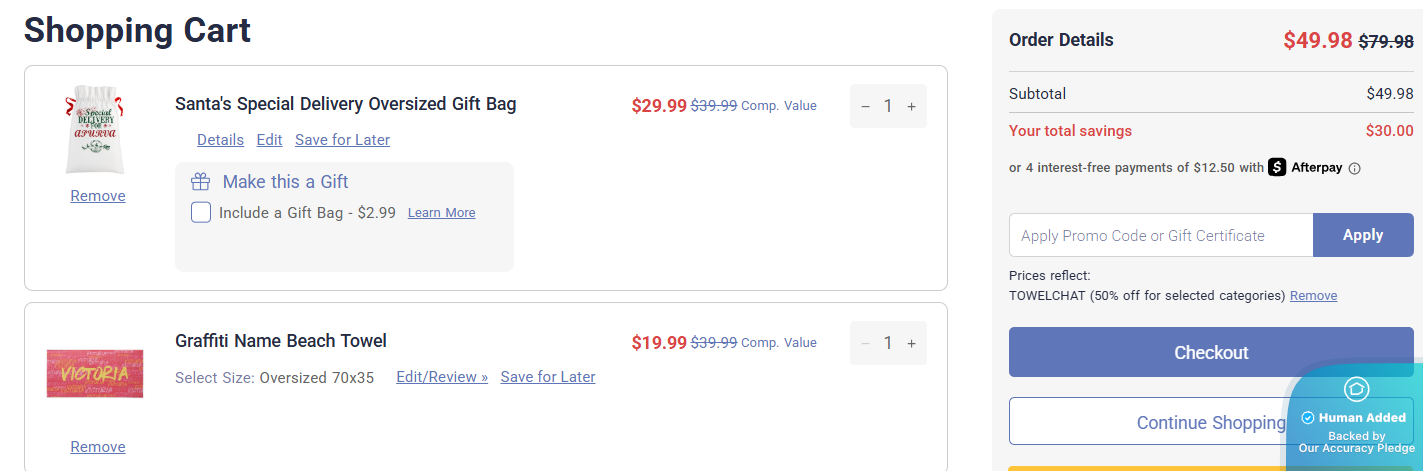
Task: Save Graffiti Beach Towel for later
Action: [x=547, y=377]
